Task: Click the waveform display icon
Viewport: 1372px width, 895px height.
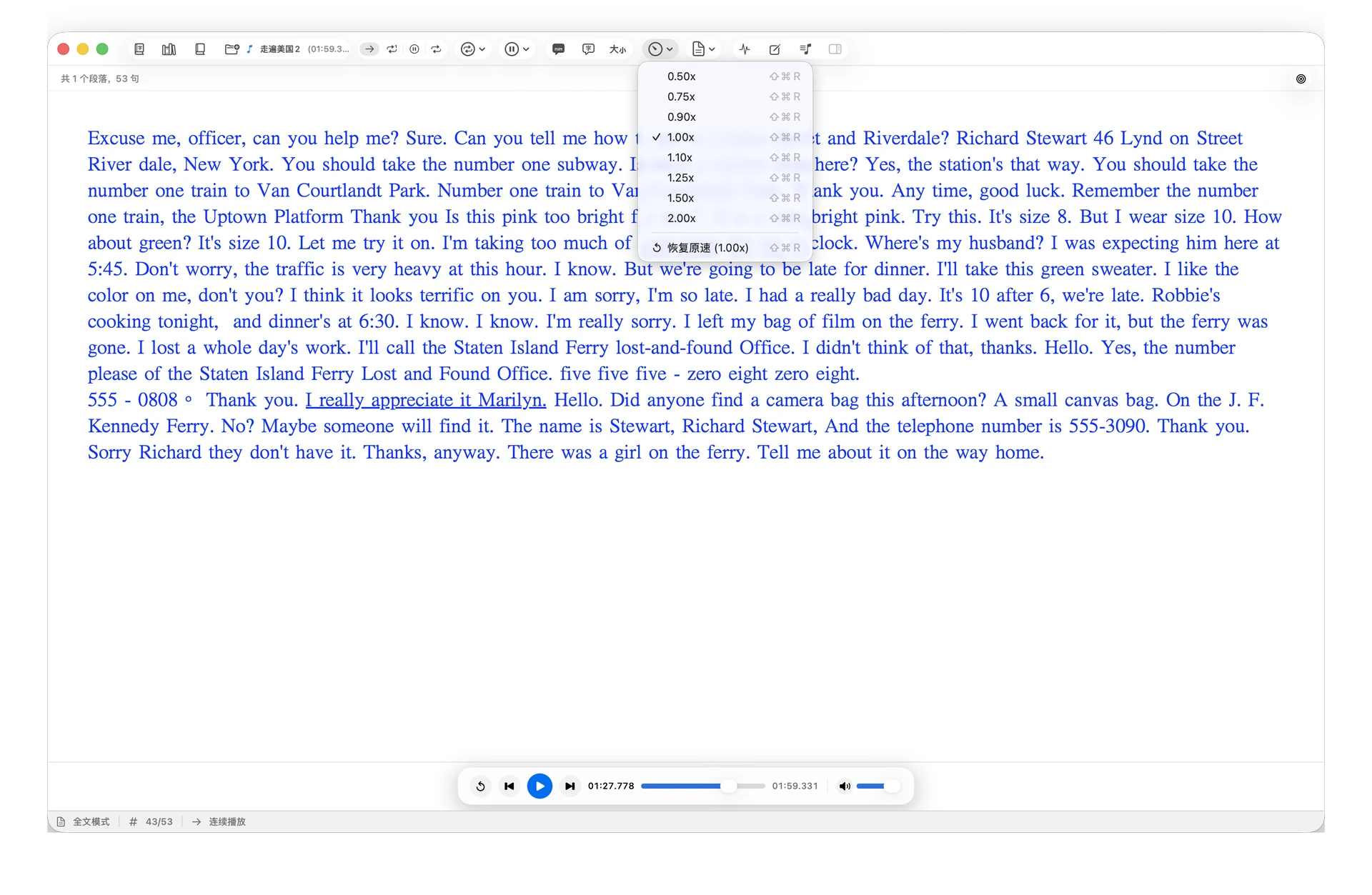Action: [x=745, y=49]
